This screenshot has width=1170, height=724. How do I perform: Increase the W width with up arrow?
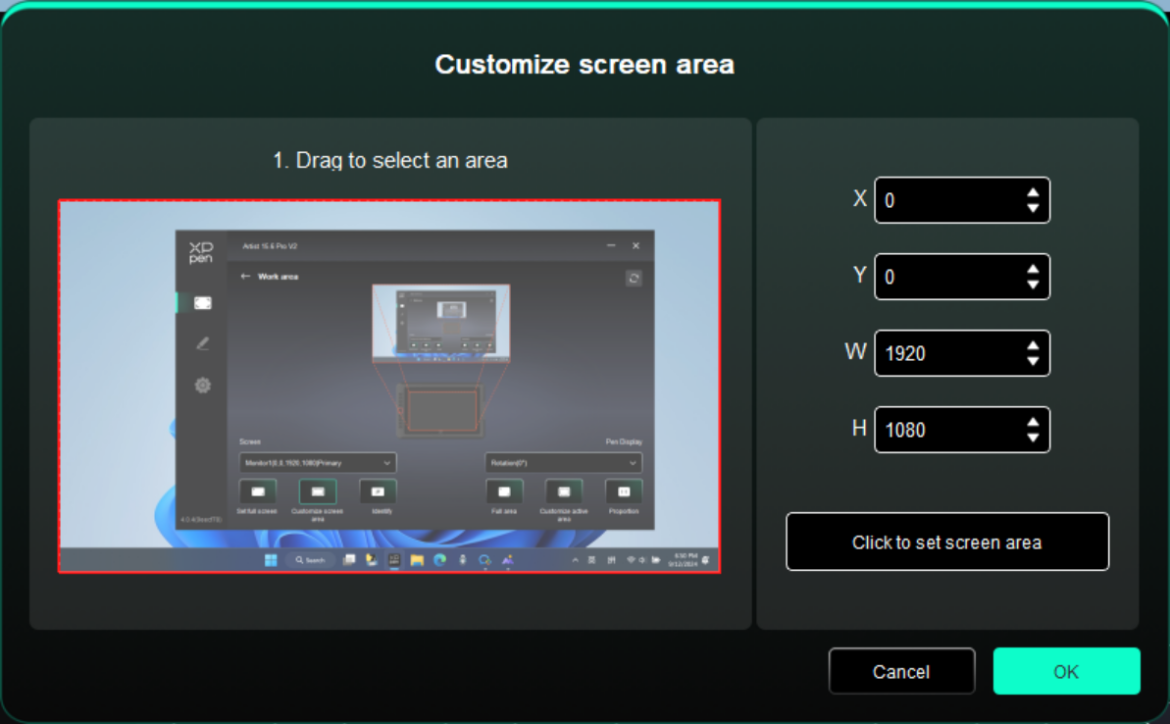tap(1033, 346)
